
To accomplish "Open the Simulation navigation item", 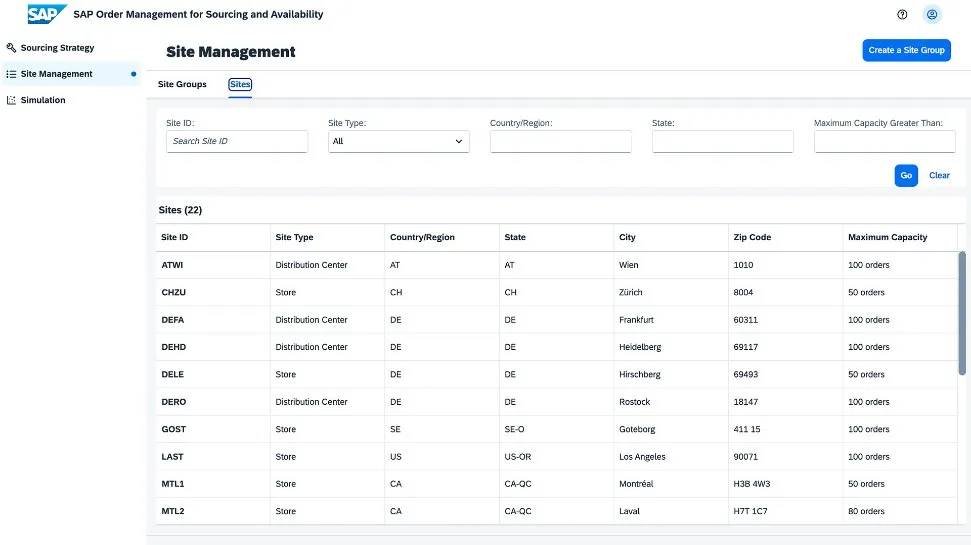I will coord(43,100).
